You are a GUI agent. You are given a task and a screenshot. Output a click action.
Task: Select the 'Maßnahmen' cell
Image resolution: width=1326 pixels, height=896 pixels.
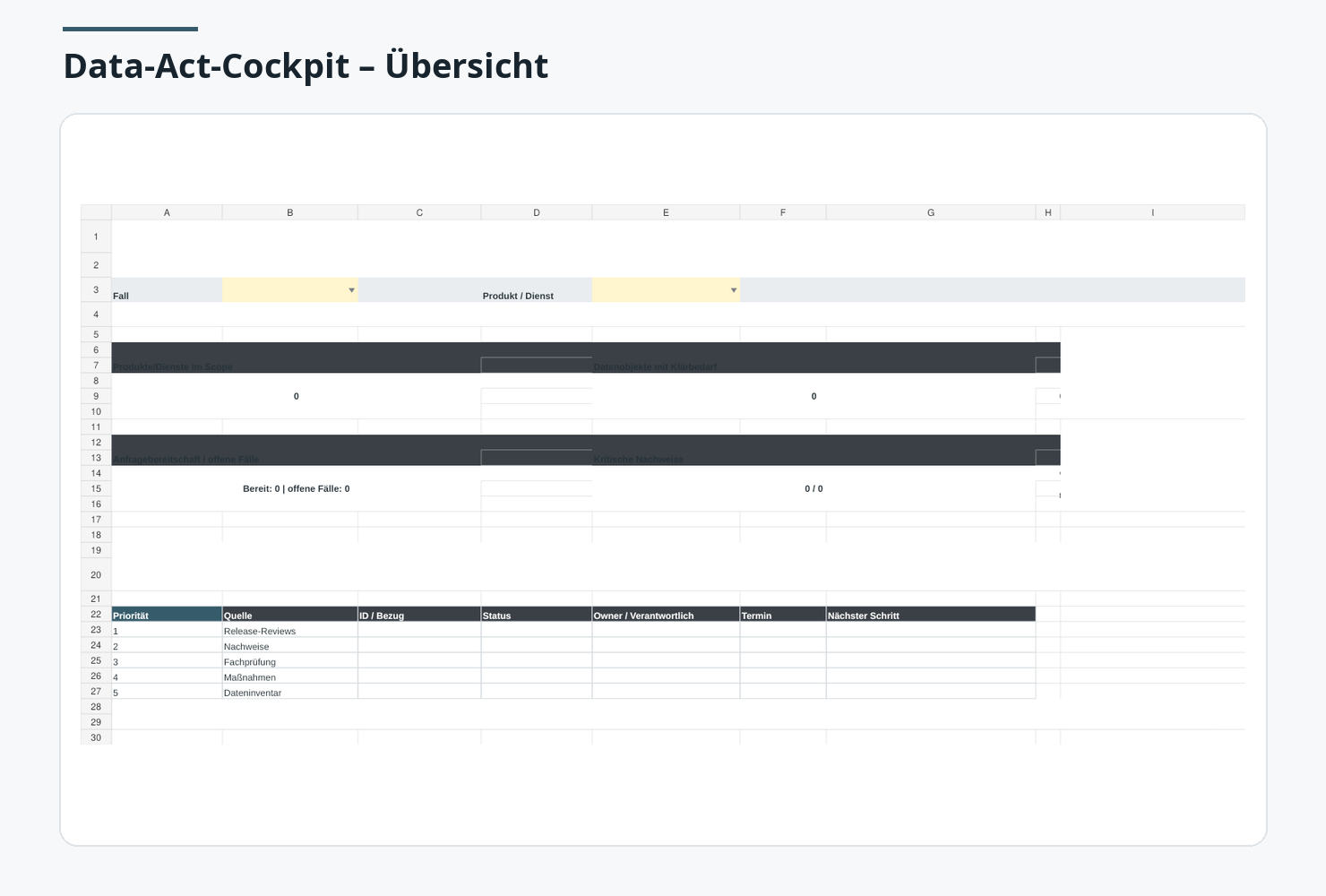(290, 676)
